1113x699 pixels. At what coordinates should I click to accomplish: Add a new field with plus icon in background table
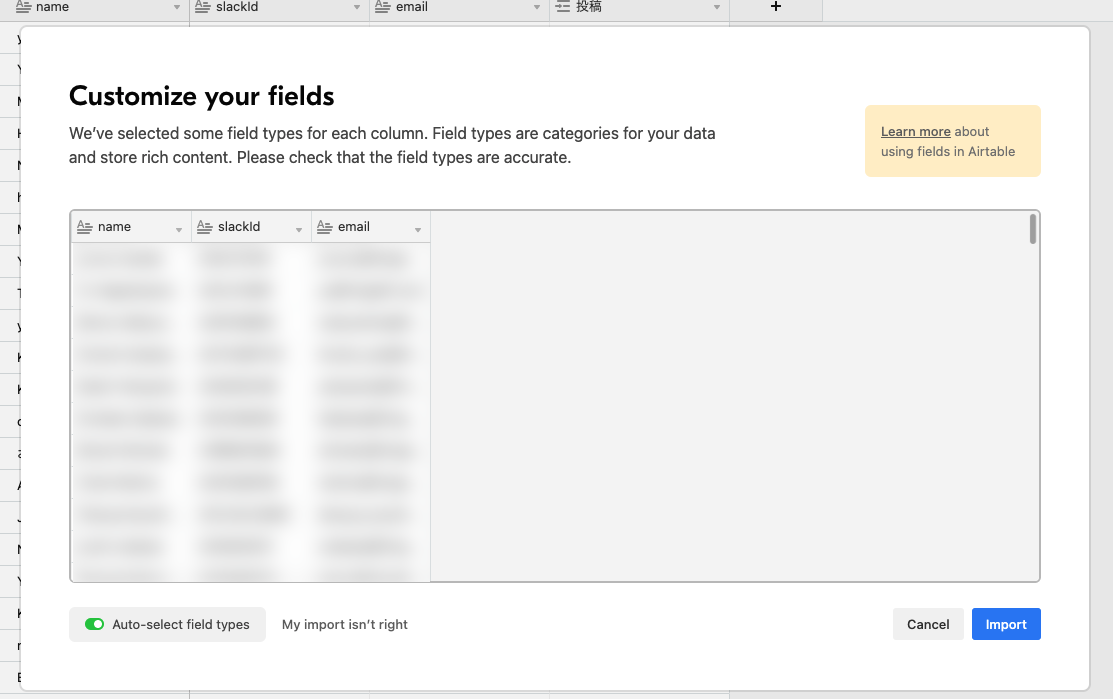pos(776,6)
